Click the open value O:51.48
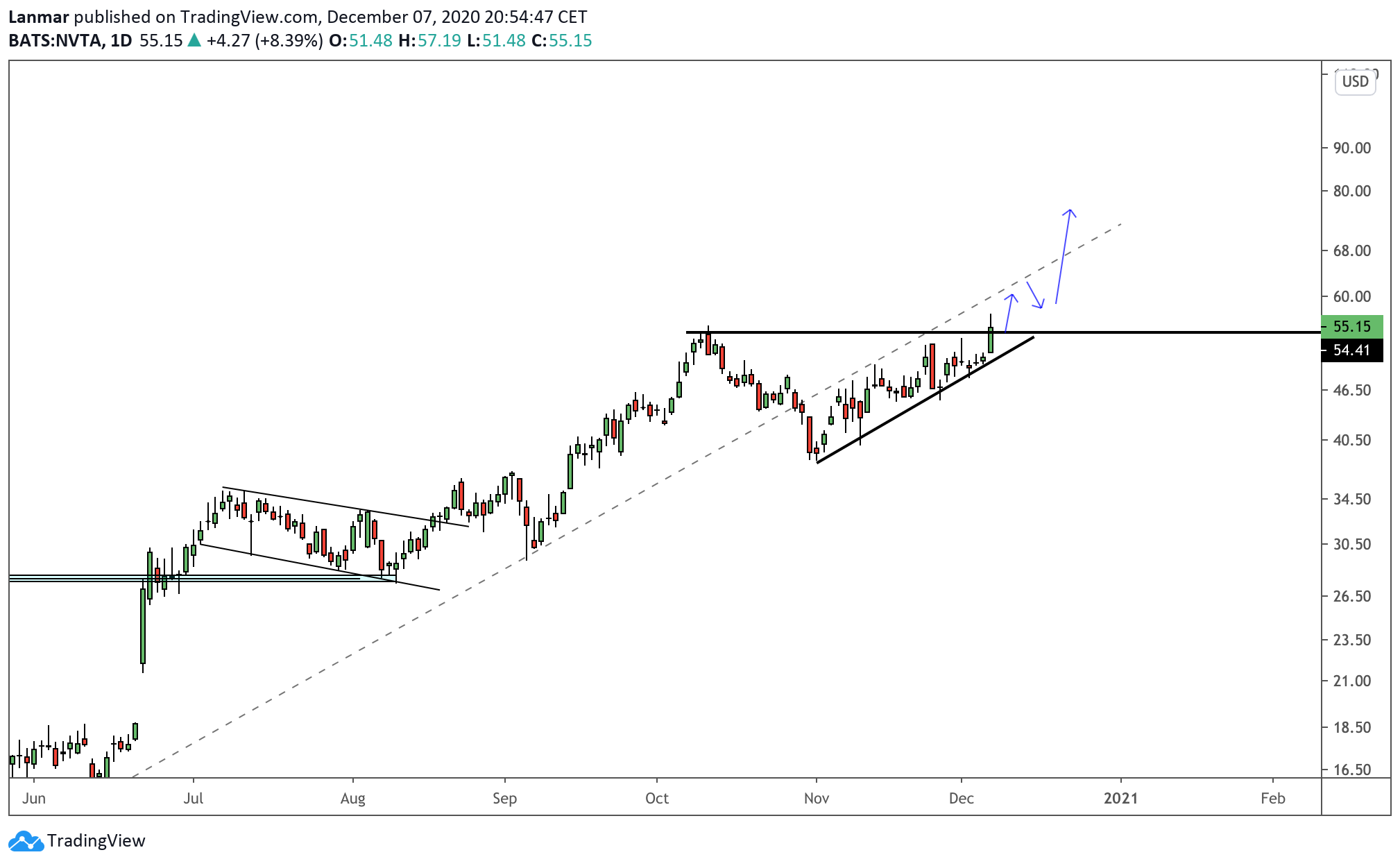 (361, 40)
